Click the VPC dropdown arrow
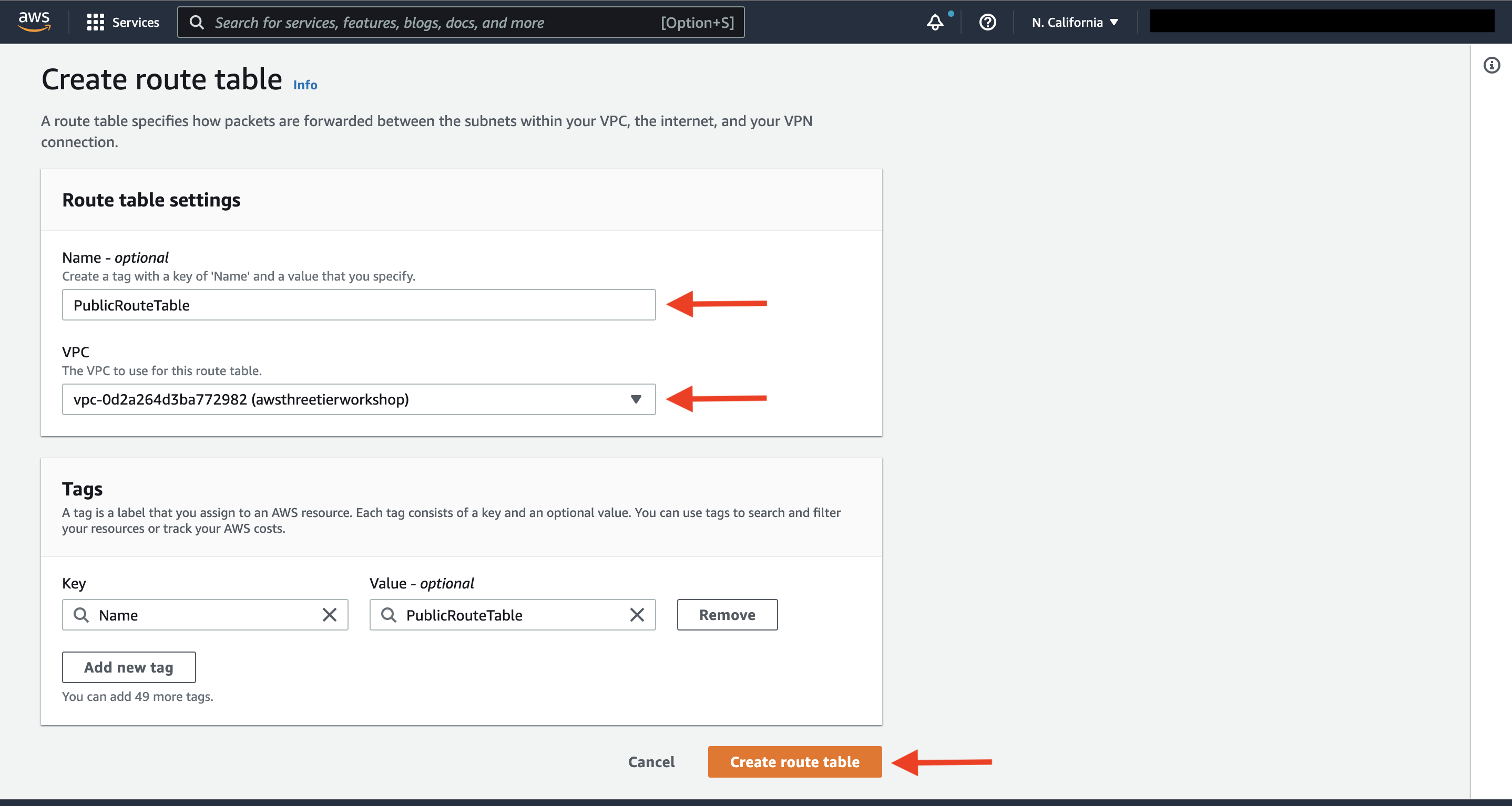Screen dimensions: 1512x806 tap(636, 399)
